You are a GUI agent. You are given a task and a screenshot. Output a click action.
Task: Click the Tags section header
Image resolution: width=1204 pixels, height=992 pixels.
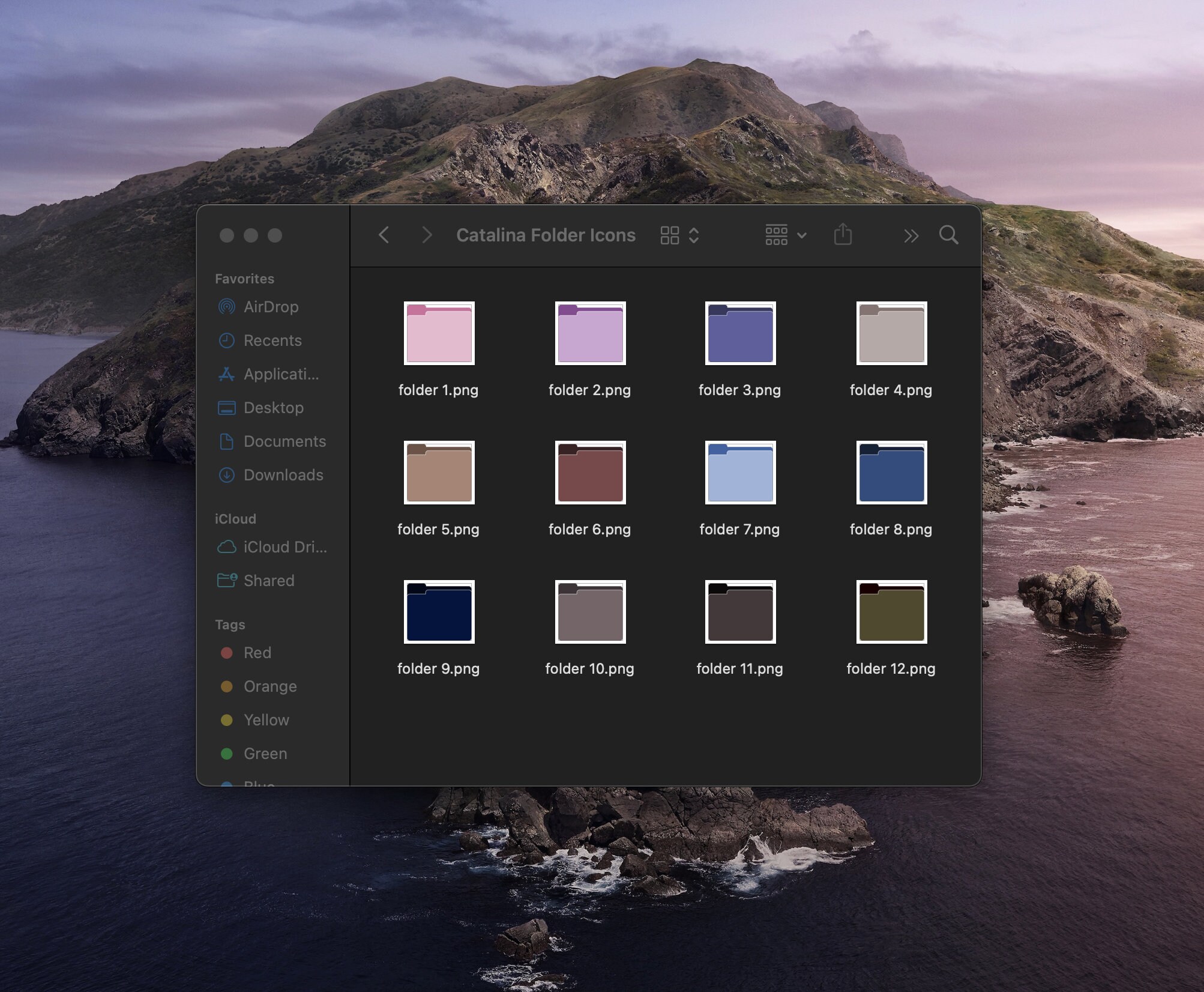(230, 625)
